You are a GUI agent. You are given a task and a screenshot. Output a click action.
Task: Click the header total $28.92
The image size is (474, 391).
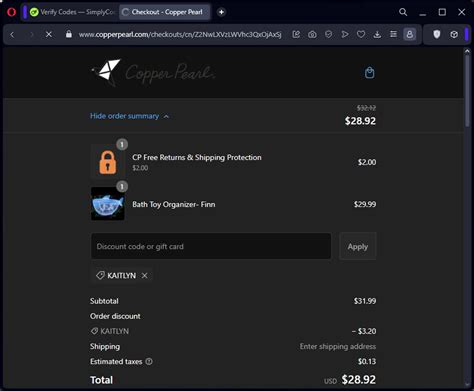[360, 121]
